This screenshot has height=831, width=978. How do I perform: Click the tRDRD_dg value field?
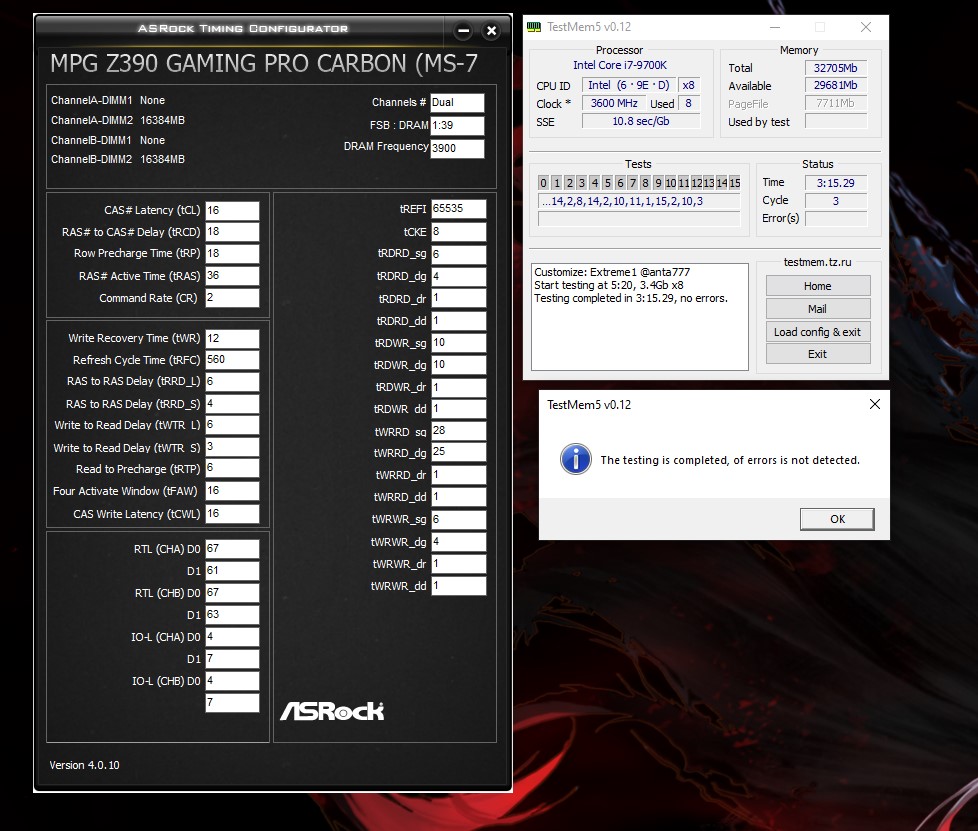tap(458, 276)
